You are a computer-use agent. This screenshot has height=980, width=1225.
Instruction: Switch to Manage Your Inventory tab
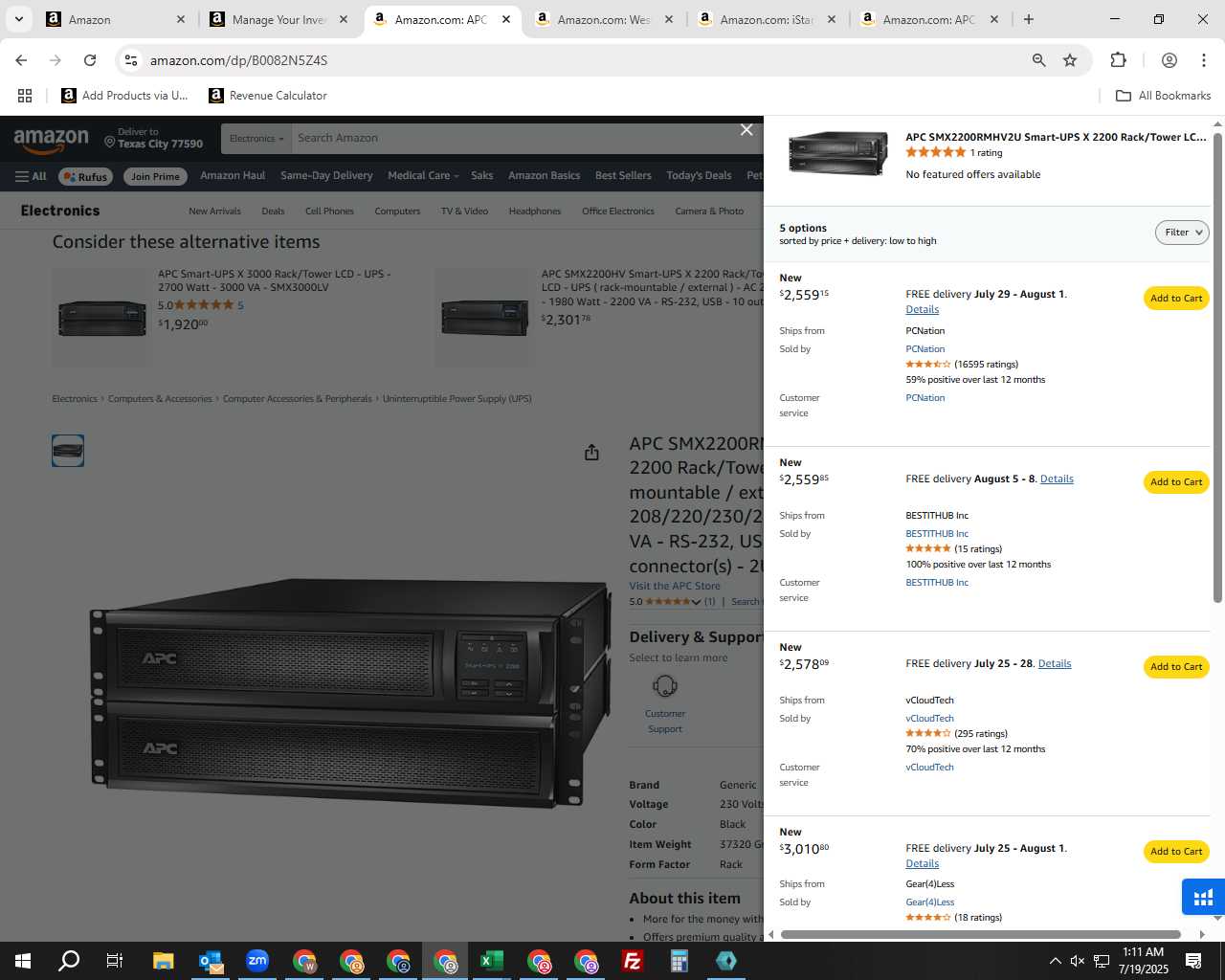[278, 19]
